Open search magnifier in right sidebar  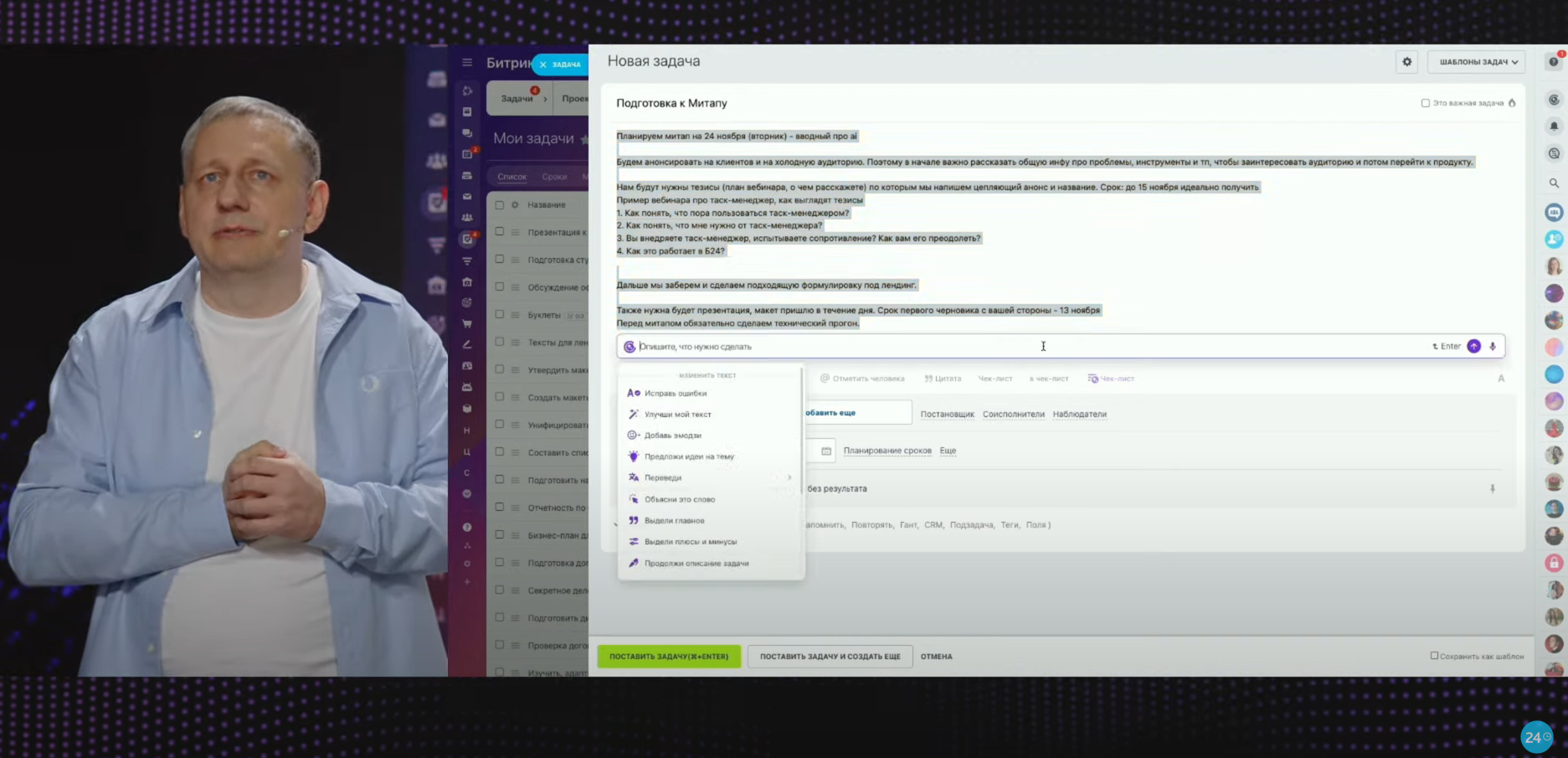1554,183
